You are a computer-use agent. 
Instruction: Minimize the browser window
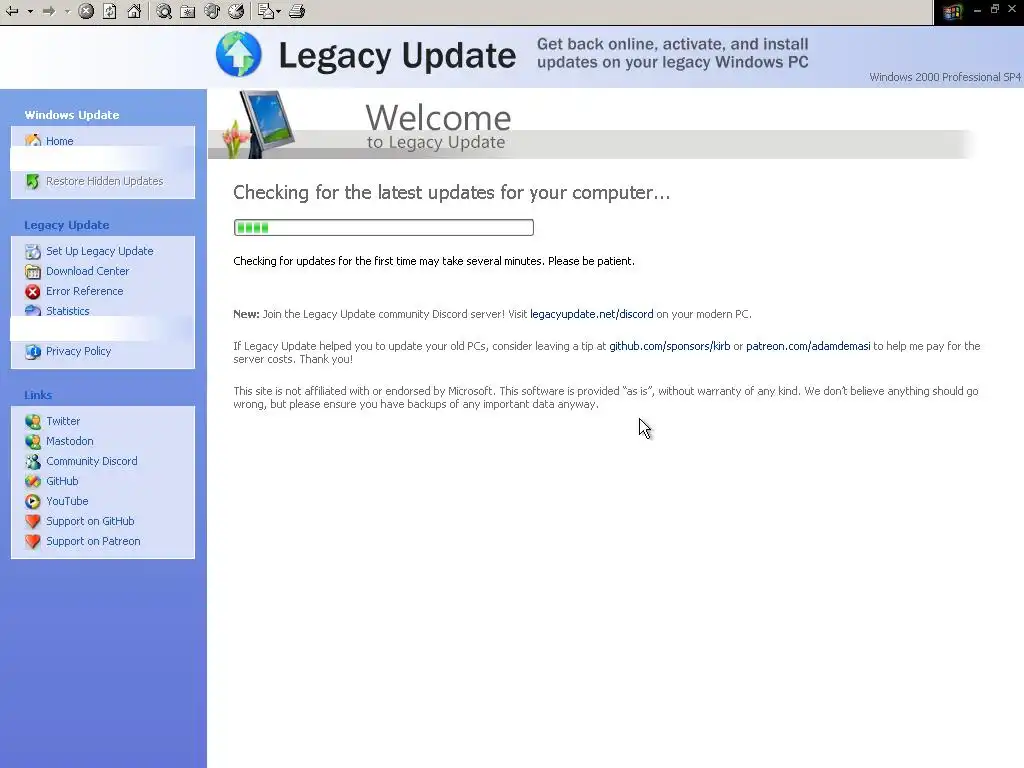pyautogui.click(x=978, y=10)
